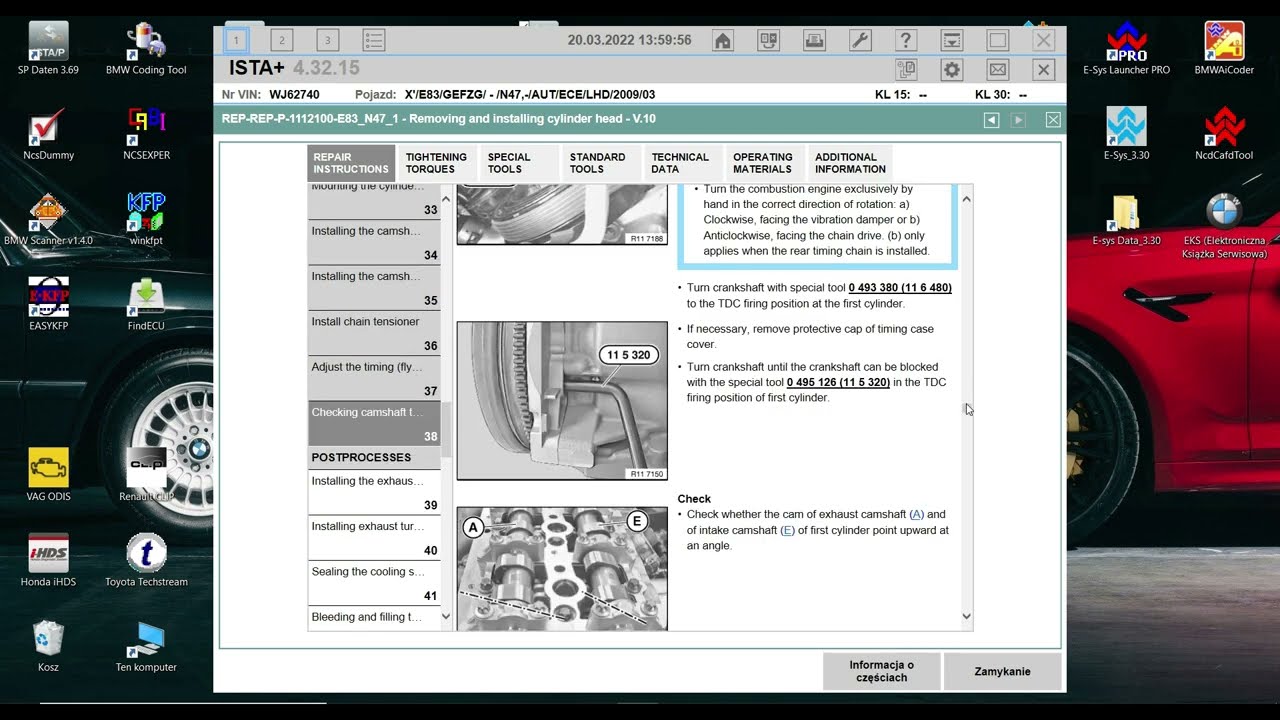Select session tab number 2
The width and height of the screenshot is (1280, 720).
tap(282, 40)
